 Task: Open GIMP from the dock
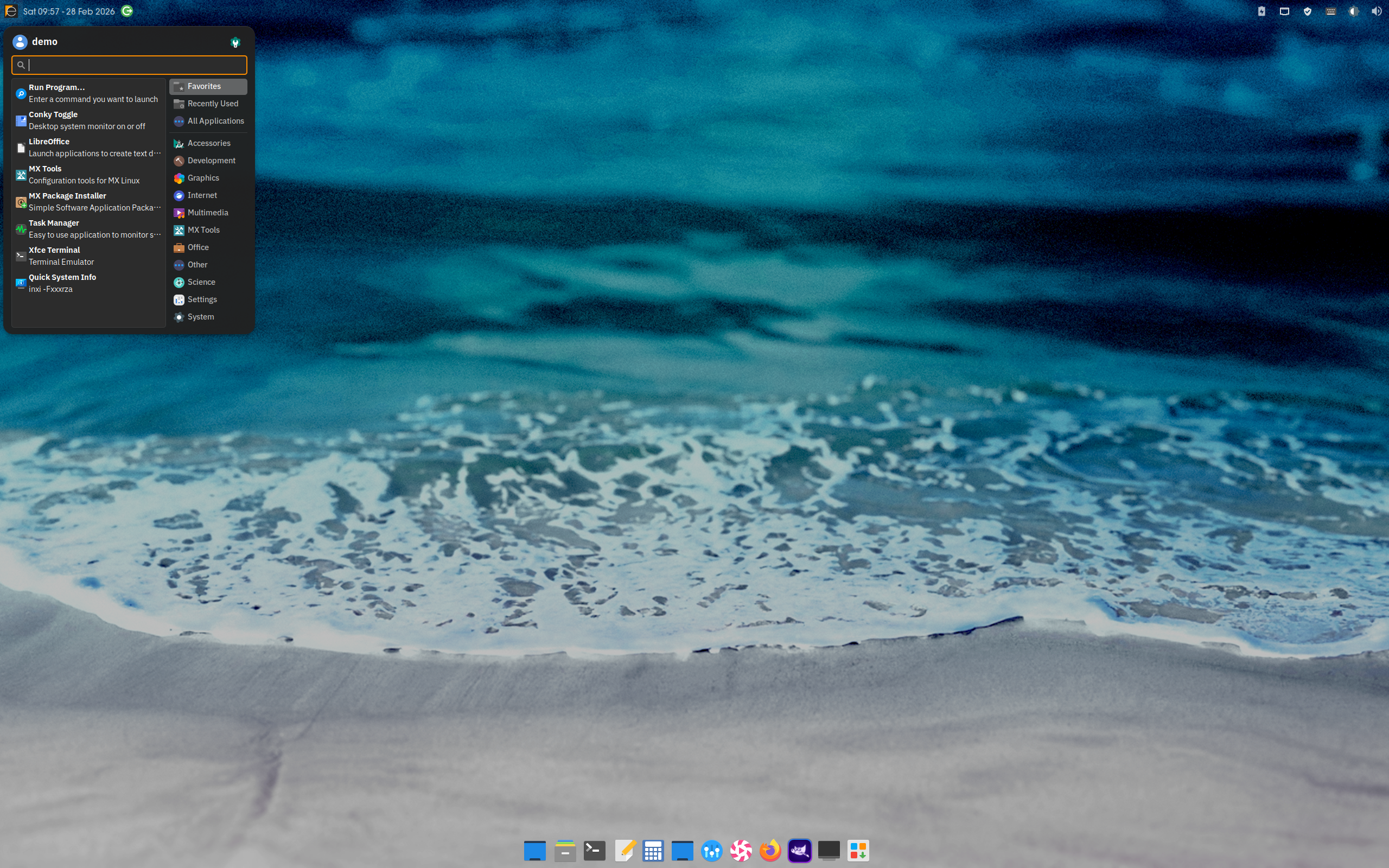tap(800, 850)
